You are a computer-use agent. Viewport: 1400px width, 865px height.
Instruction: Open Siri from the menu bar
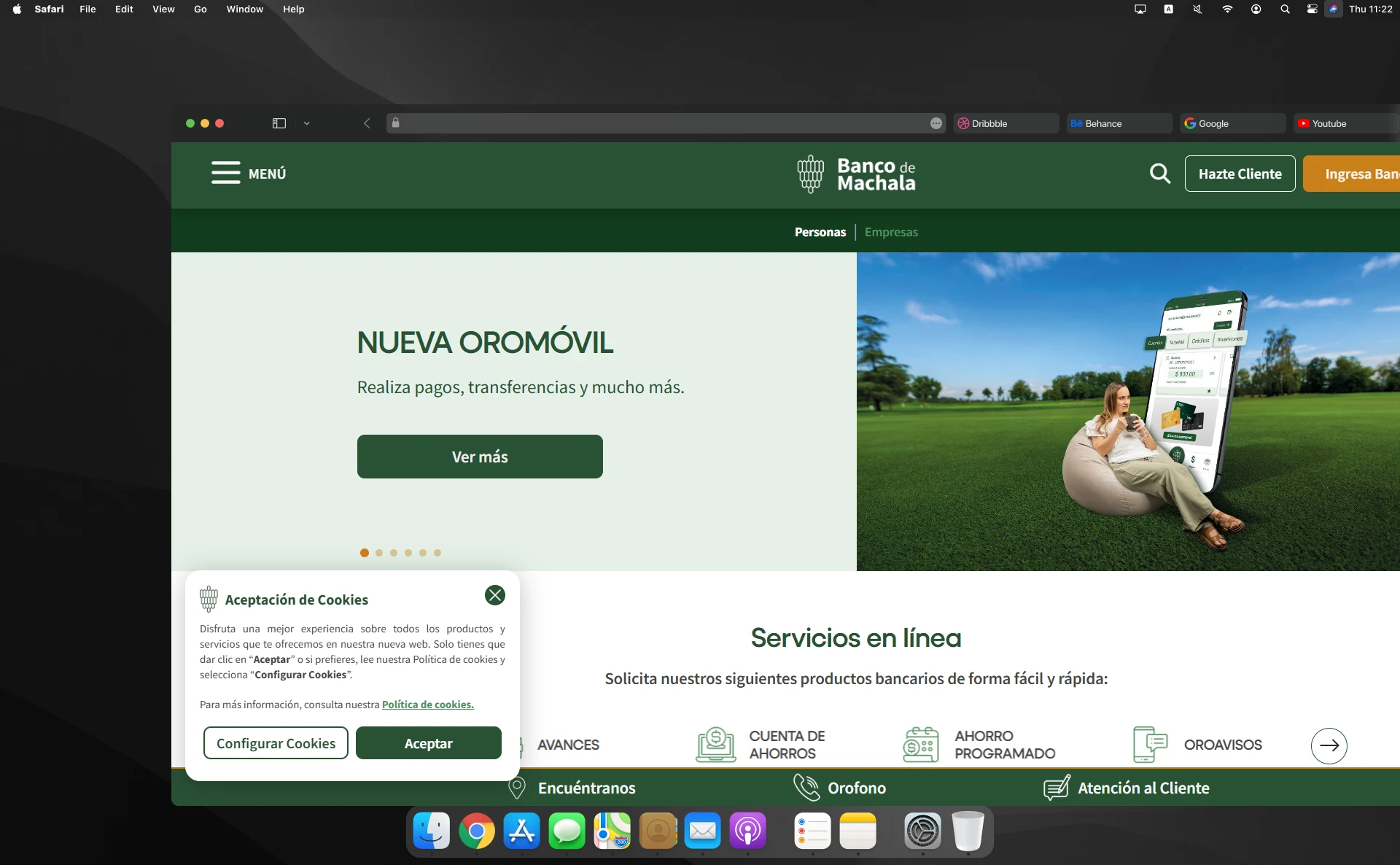(1333, 9)
